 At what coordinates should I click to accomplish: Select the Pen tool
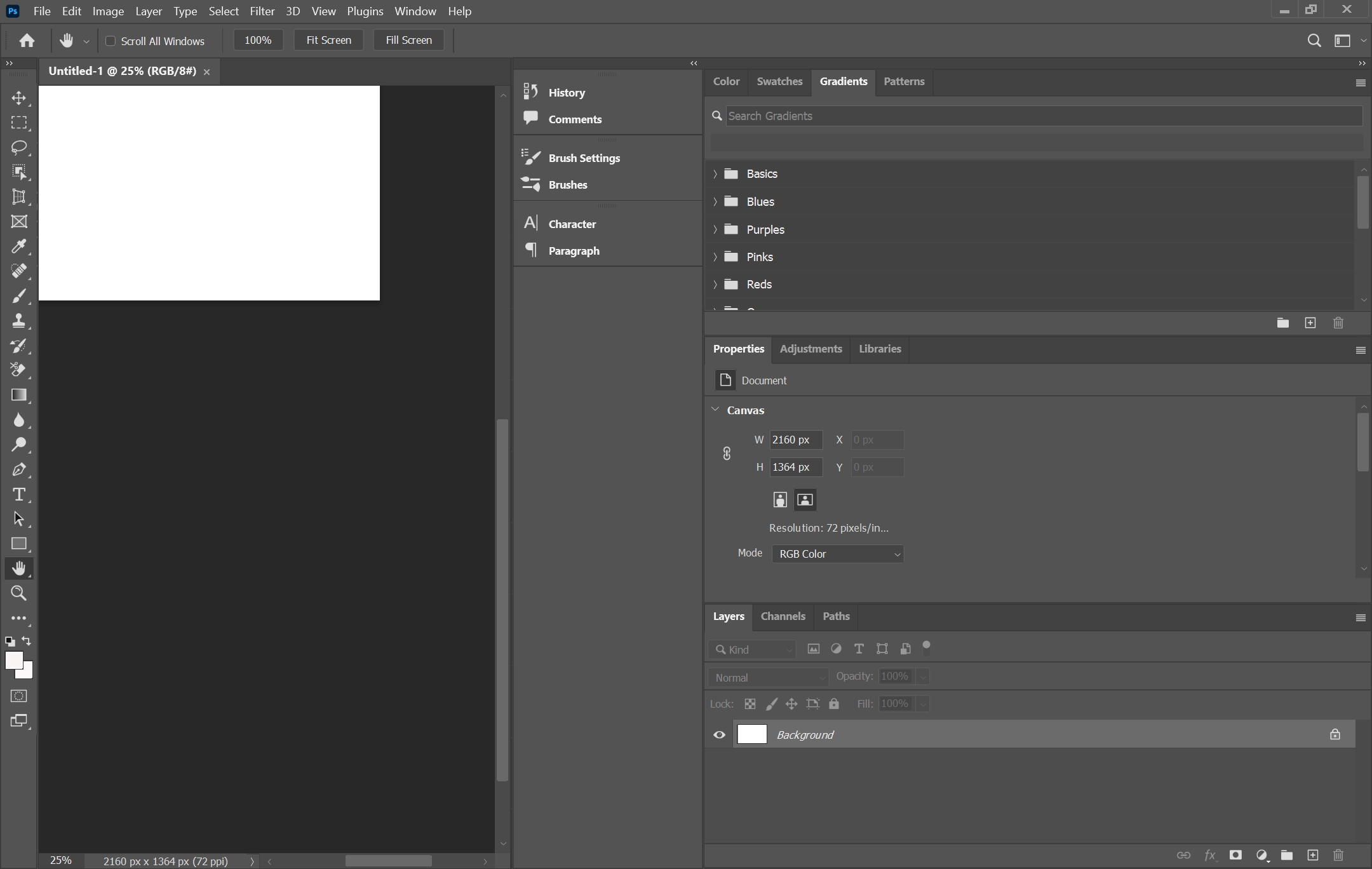pyautogui.click(x=19, y=469)
